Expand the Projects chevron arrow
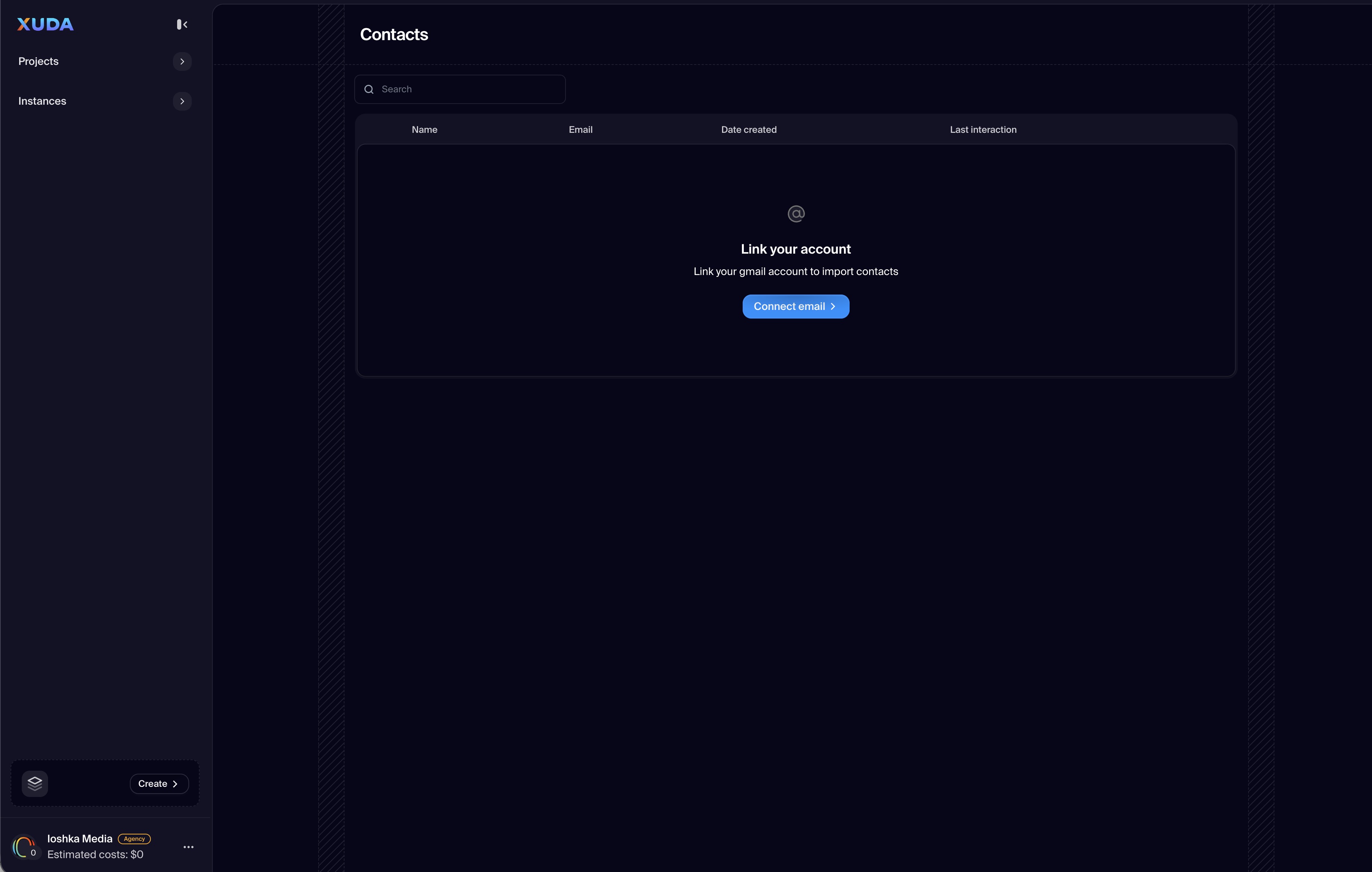Viewport: 1372px width, 872px height. (182, 62)
